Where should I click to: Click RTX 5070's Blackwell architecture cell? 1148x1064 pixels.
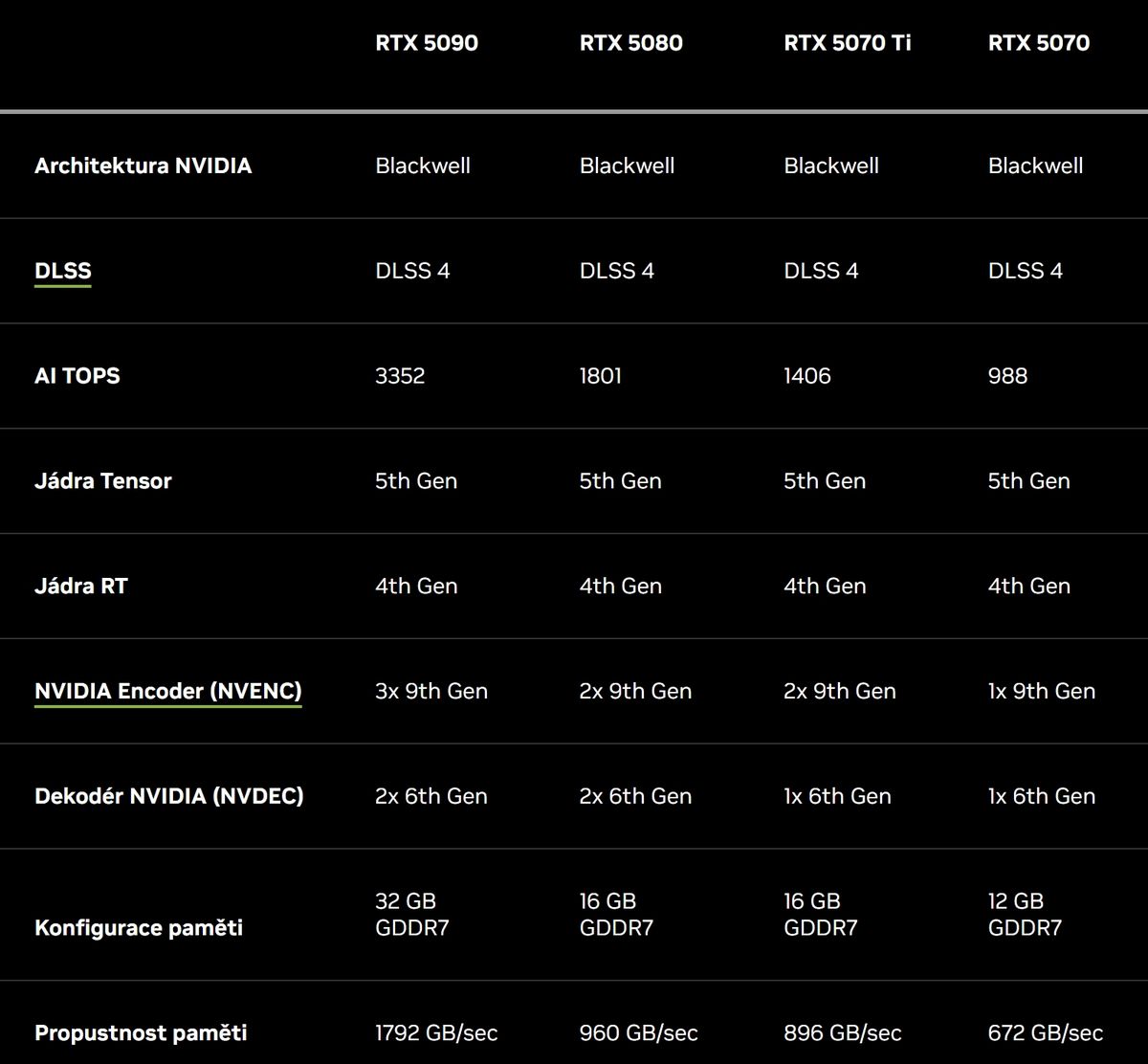tap(1036, 166)
